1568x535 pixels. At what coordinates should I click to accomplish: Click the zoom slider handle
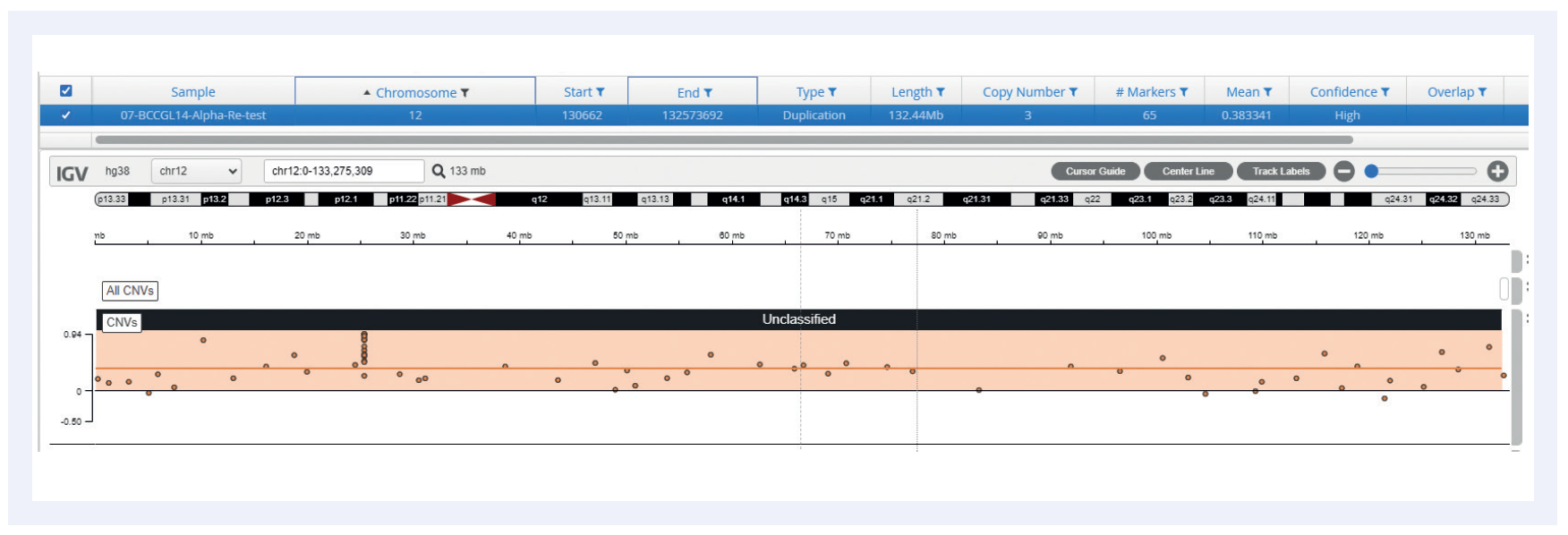(1371, 171)
